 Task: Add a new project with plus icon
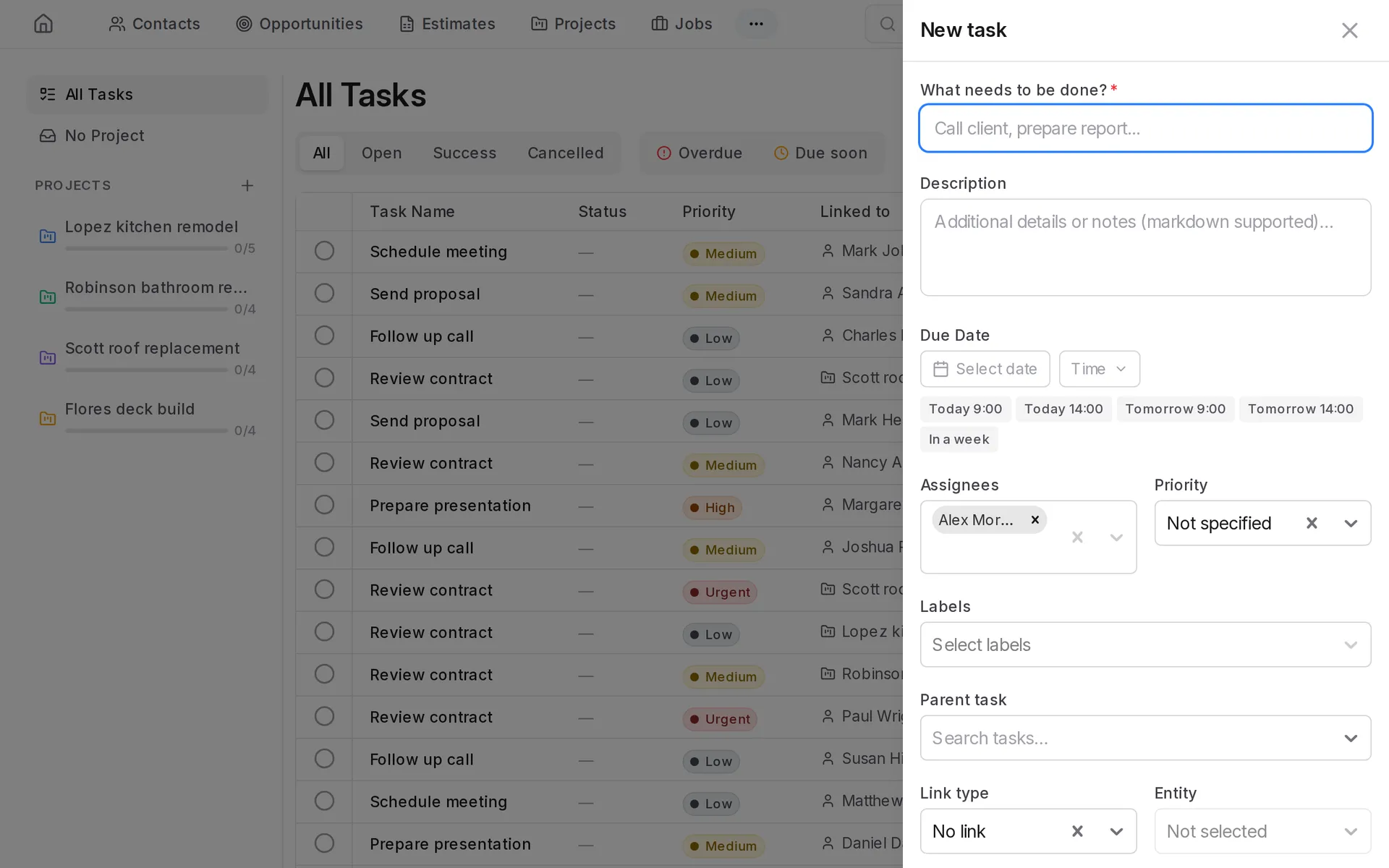pyautogui.click(x=247, y=186)
